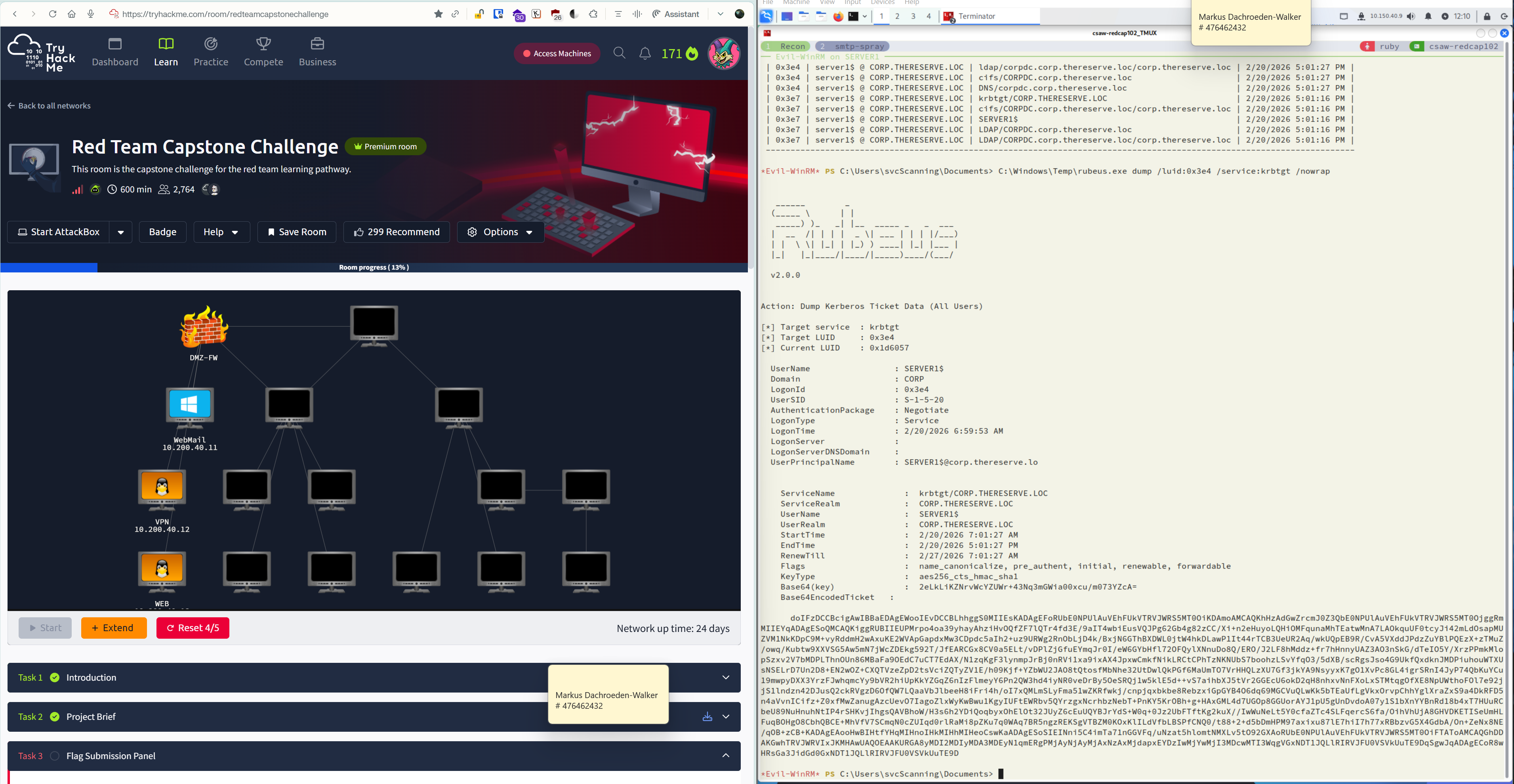Click the streak flame icon
The width and height of the screenshot is (1514, 784).
coord(692,54)
